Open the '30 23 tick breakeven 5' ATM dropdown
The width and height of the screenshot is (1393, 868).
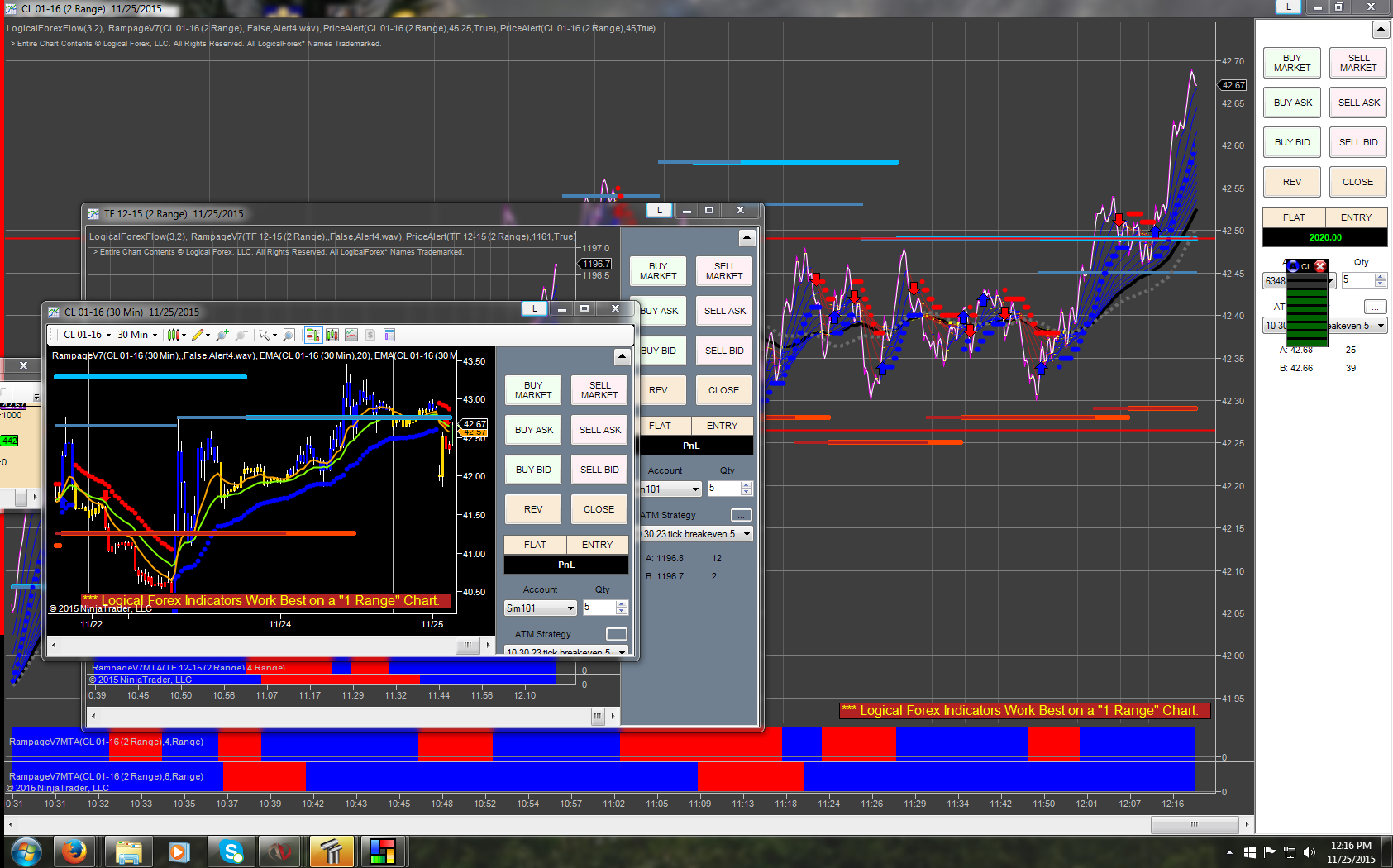(x=697, y=534)
